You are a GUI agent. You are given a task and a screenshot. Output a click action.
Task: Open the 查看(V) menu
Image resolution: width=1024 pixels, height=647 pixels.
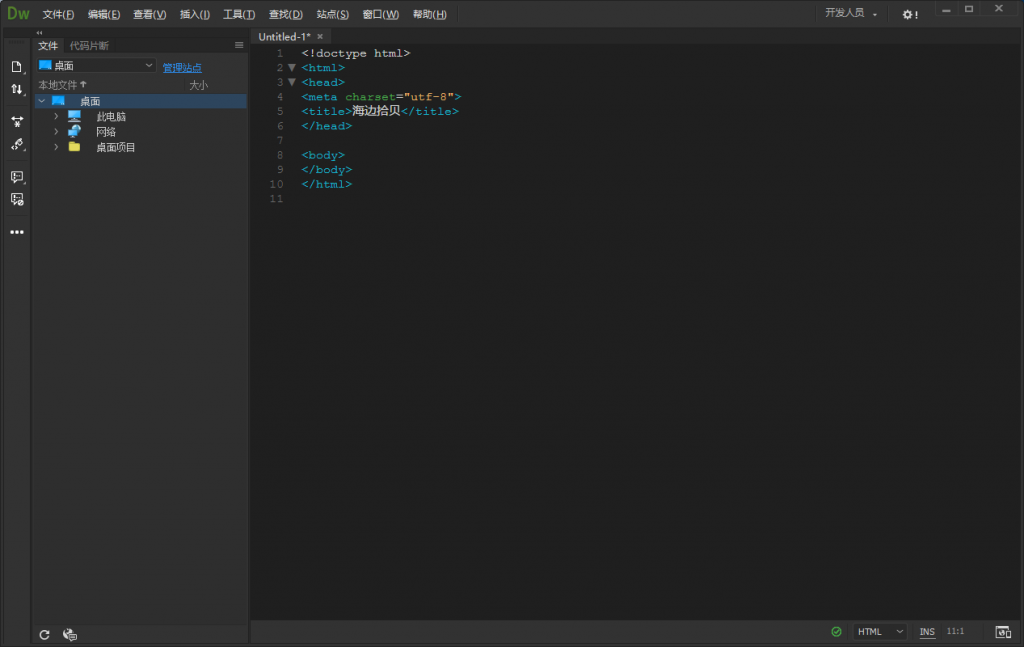click(x=150, y=14)
